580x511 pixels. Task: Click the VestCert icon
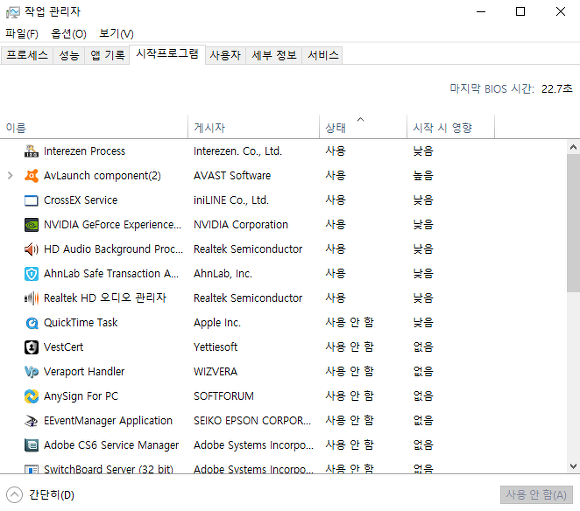(31, 347)
